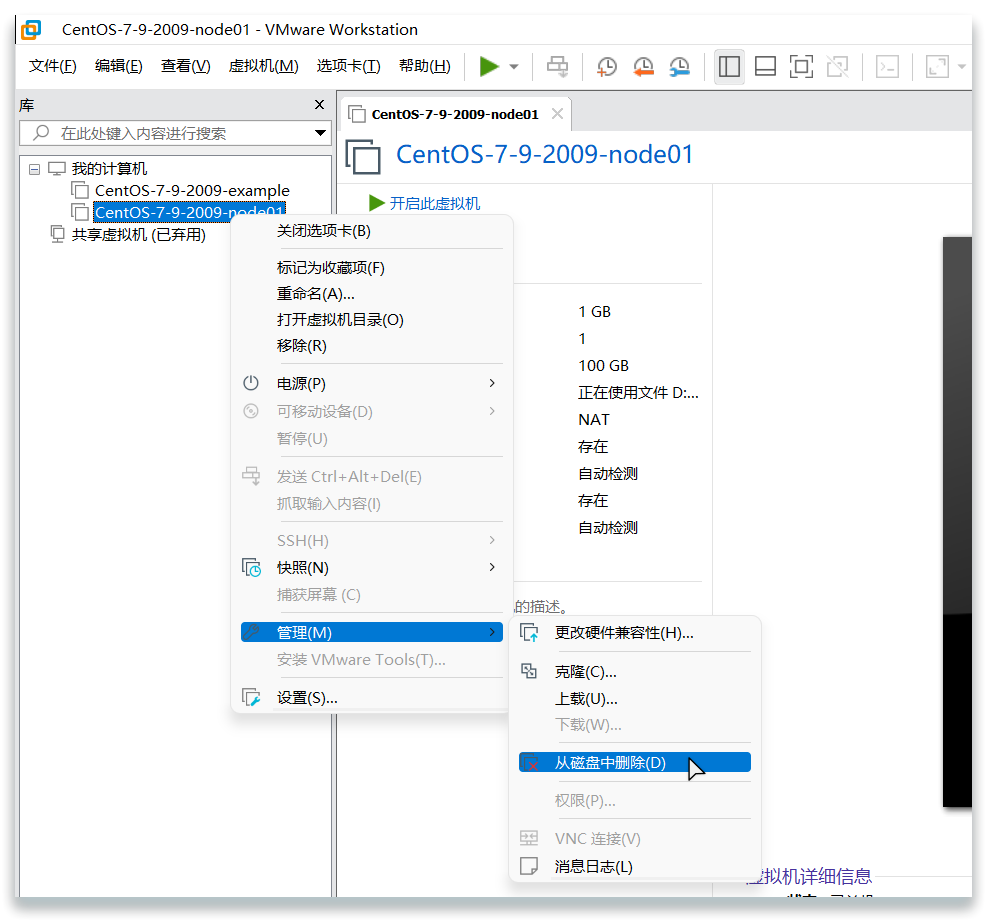Open the power options dropdown arrow in toolbar

pos(514,66)
